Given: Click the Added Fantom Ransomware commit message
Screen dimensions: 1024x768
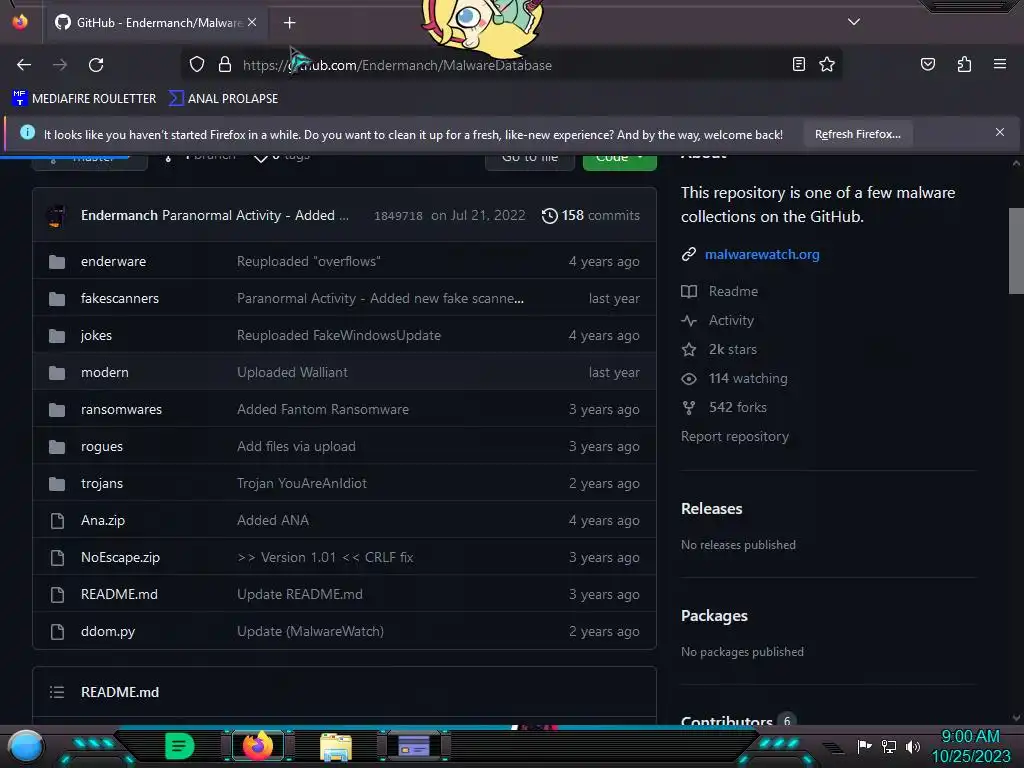Looking at the screenshot, I should pos(323,409).
